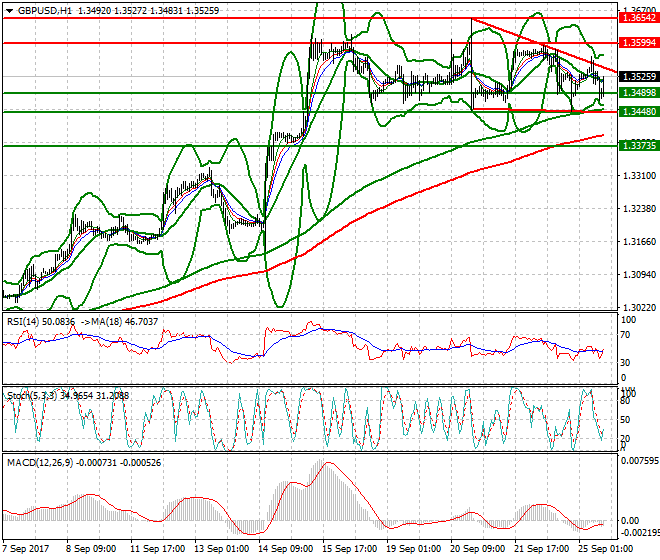Click the 15 Sep 17:00 time axis label
Viewport: 660px width, 560px height.
click(349, 549)
